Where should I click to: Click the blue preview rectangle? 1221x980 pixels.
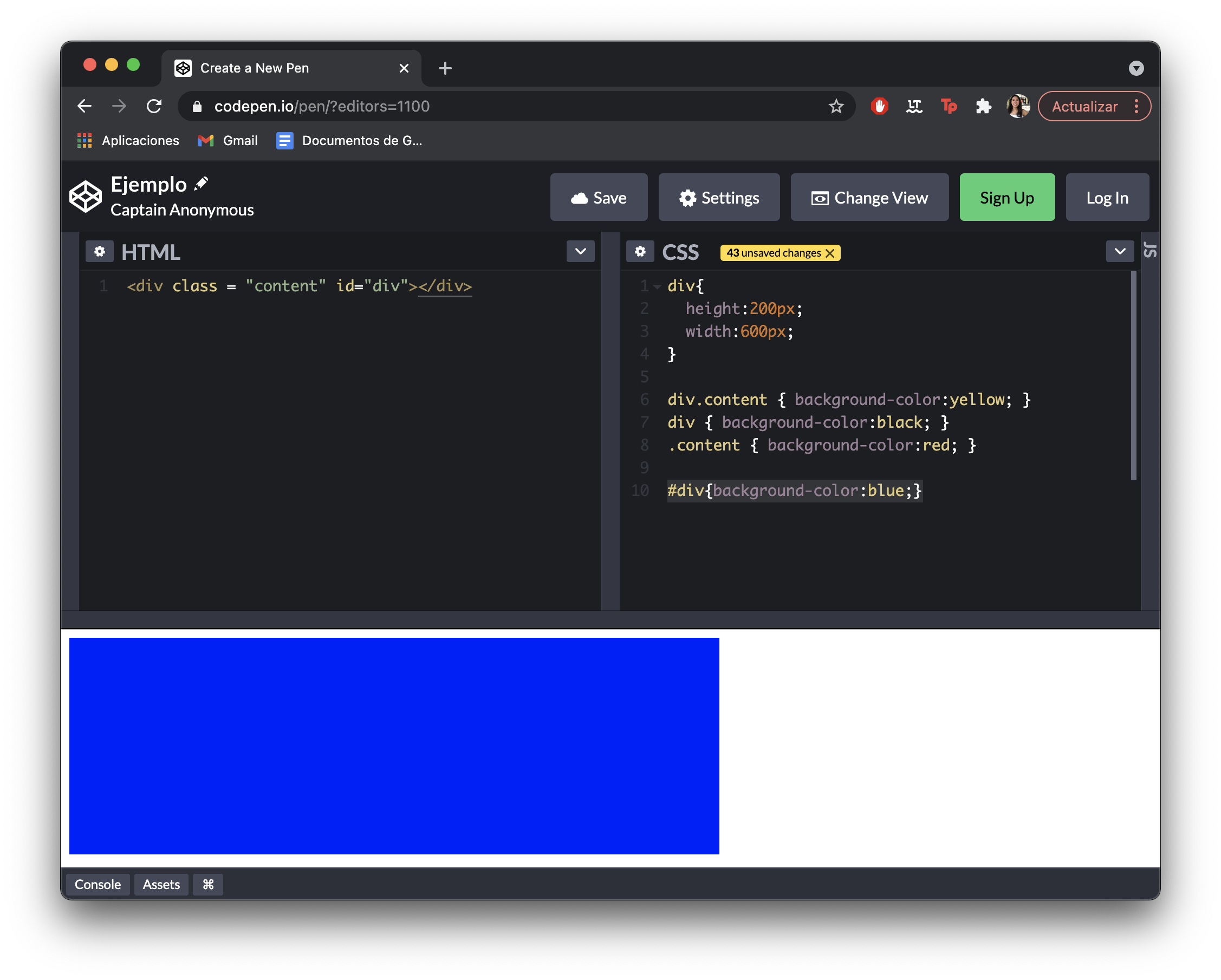click(x=394, y=746)
